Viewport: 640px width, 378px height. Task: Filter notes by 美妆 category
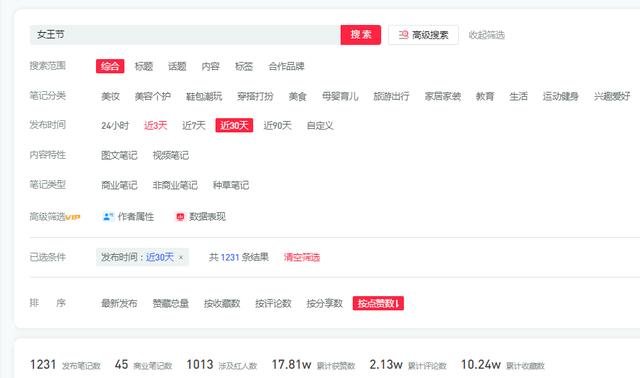(x=111, y=96)
